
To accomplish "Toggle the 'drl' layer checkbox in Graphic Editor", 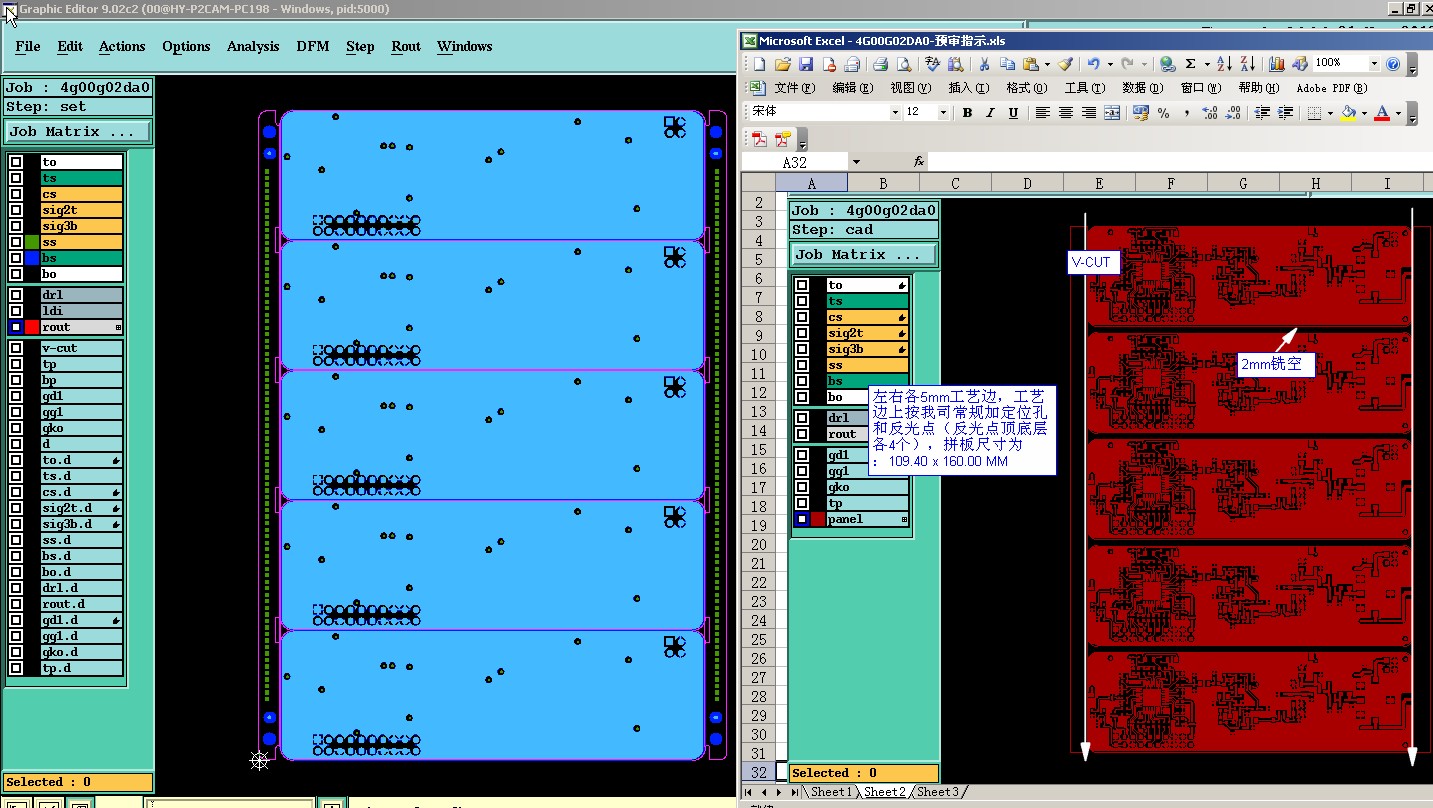I will 16,295.
